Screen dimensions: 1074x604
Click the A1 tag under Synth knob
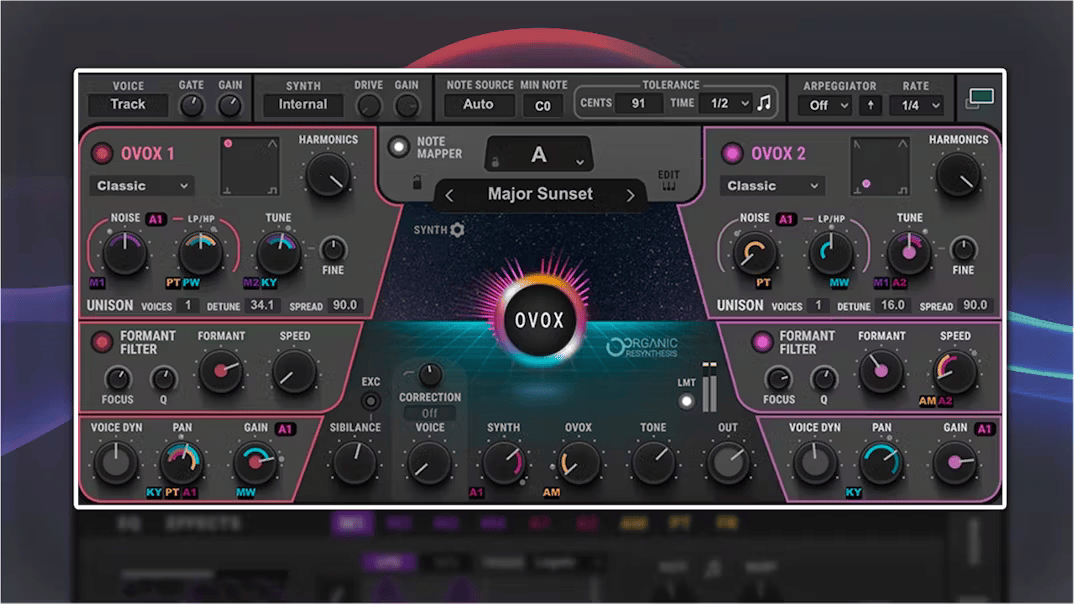point(476,492)
